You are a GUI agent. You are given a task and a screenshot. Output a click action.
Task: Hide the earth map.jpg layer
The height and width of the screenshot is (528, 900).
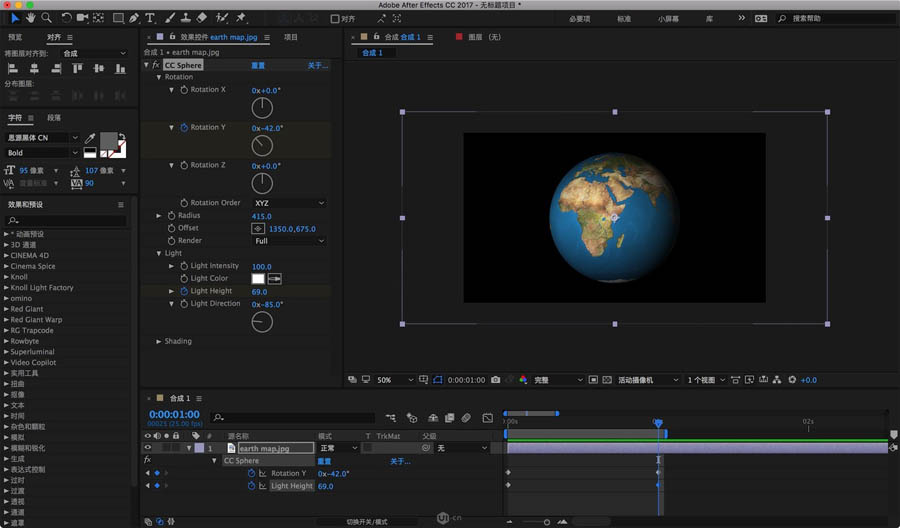[x=148, y=449]
